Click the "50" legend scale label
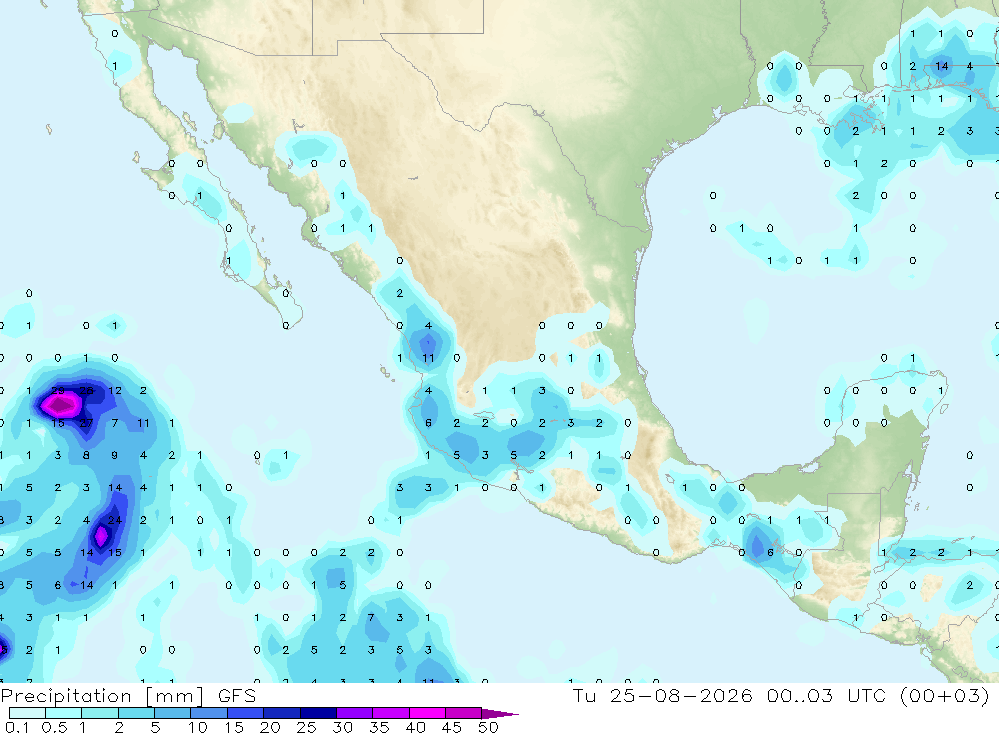 pos(488,727)
